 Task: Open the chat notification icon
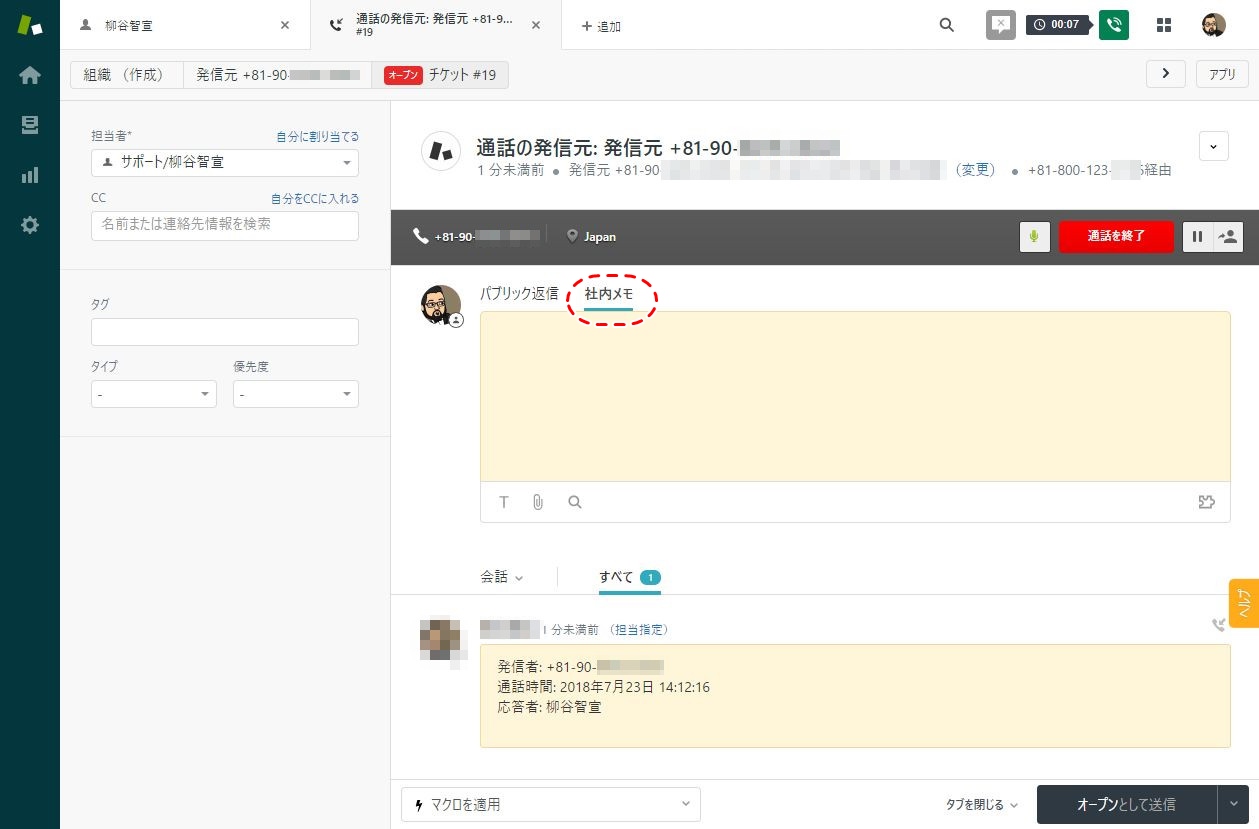click(1001, 25)
